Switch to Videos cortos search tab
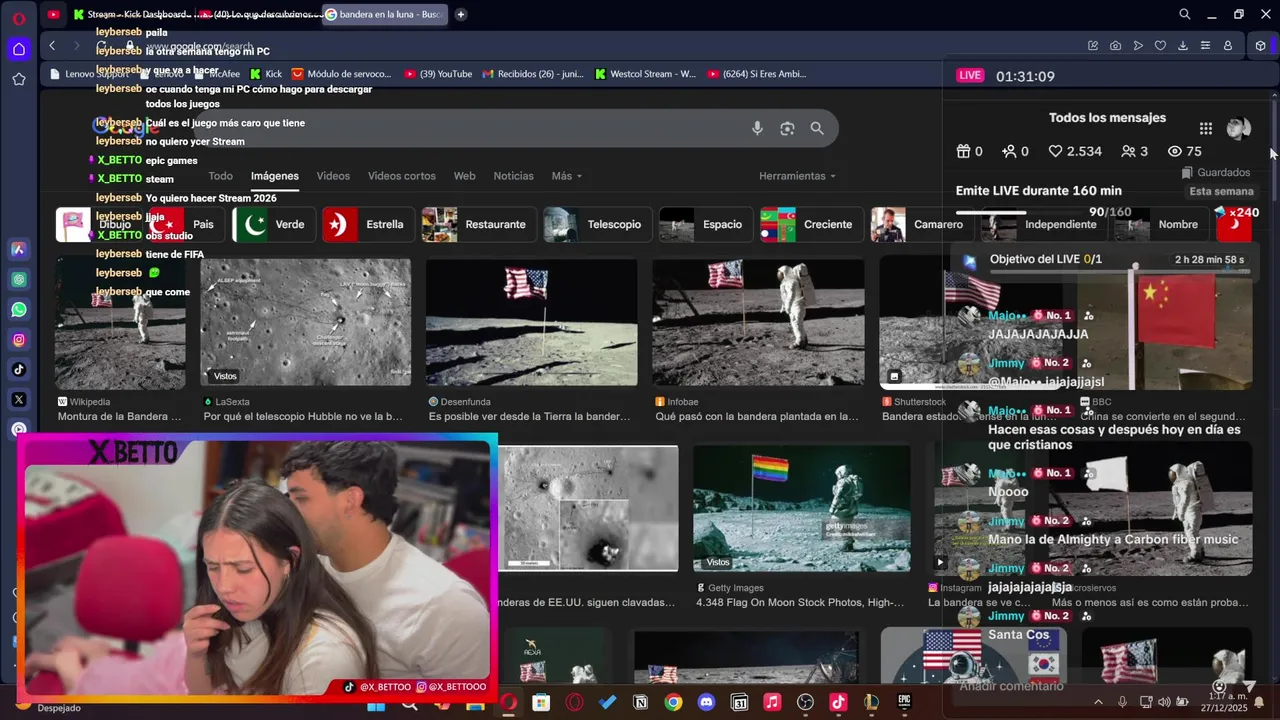Viewport: 1280px width, 720px height. (401, 176)
